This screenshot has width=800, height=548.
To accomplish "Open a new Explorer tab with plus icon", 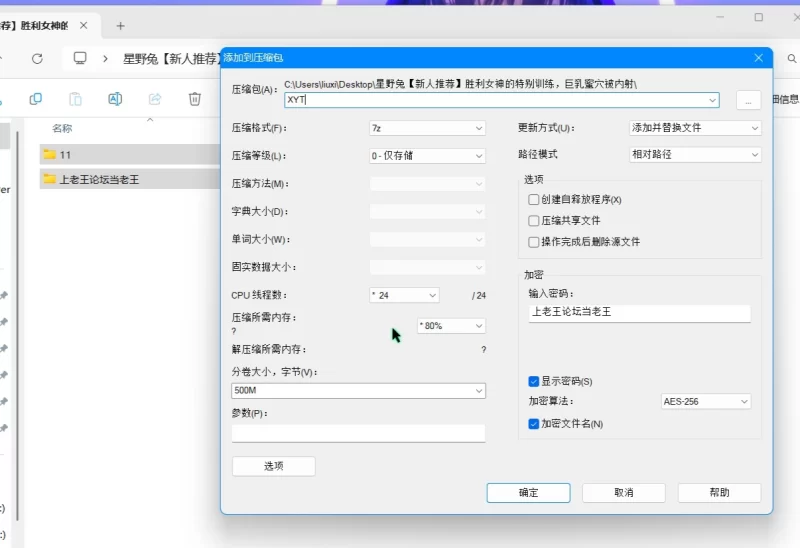I will pyautogui.click(x=120, y=26).
